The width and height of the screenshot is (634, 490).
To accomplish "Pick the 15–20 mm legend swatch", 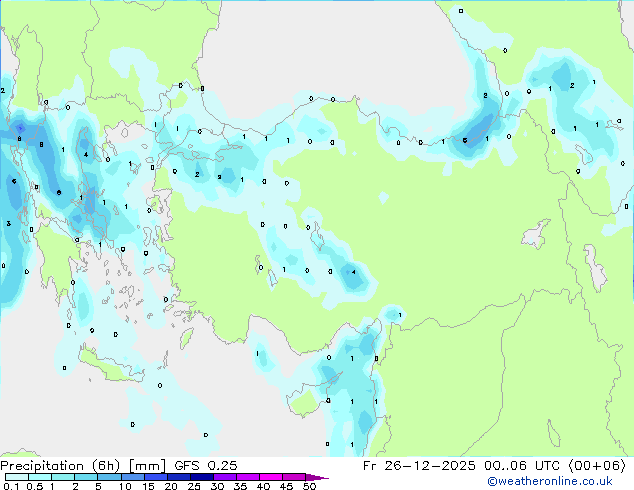I will tap(156, 477).
